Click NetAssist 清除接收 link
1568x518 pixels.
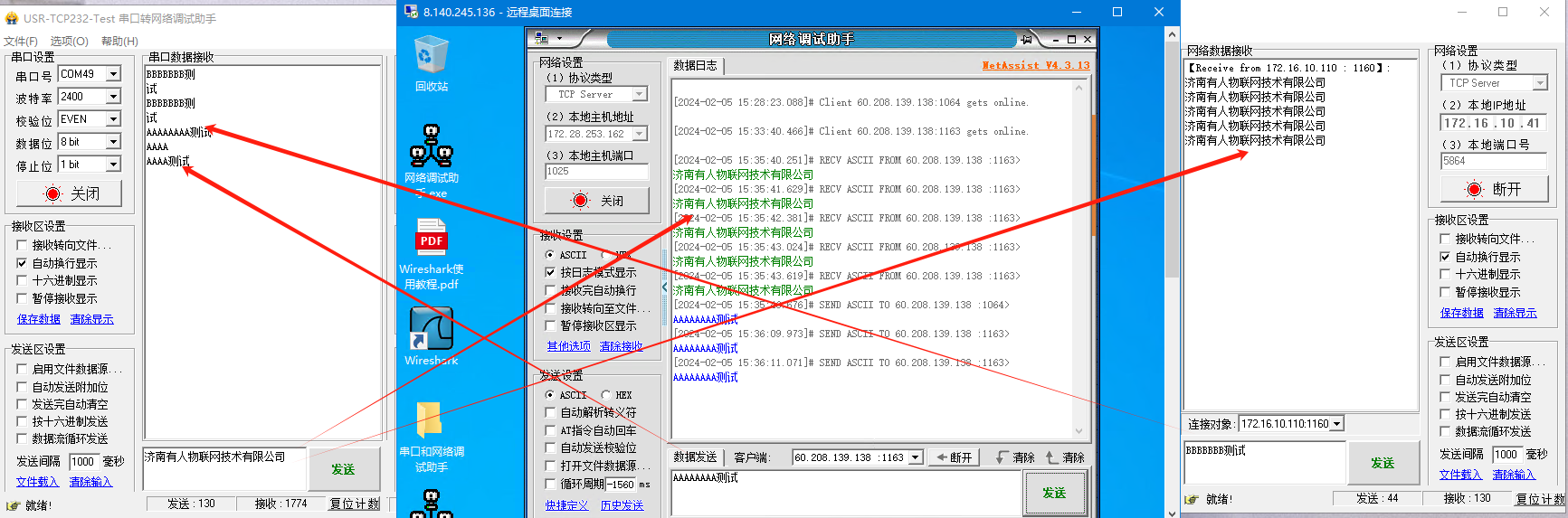point(622,346)
